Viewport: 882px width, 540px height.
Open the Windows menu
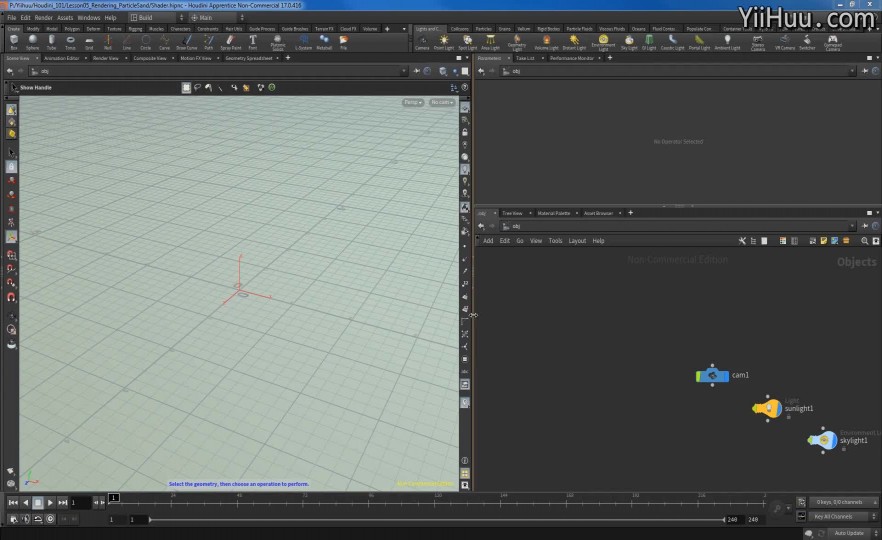[88, 17]
